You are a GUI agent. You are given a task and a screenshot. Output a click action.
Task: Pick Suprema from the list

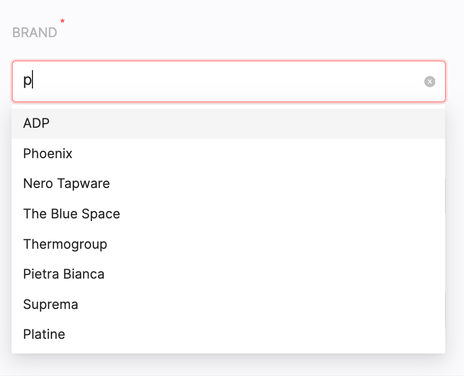pyautogui.click(x=228, y=304)
